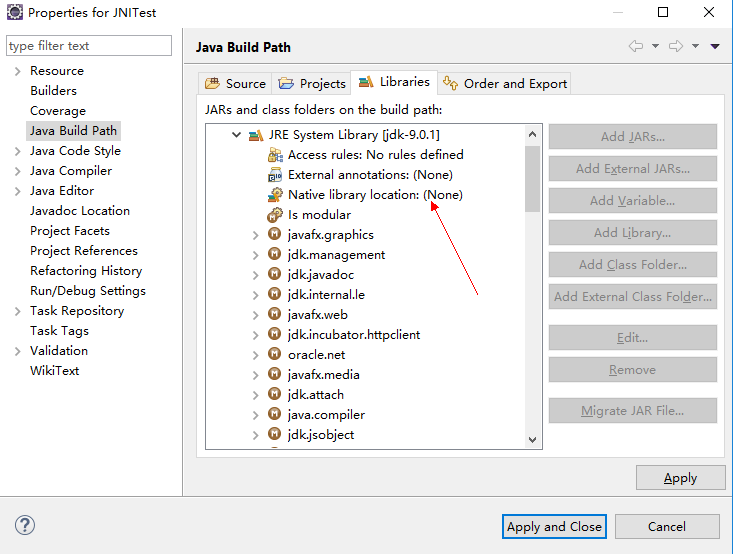Viewport: 733px width, 554px height.
Task: Switch to the Projects tab
Action: pyautogui.click(x=311, y=84)
